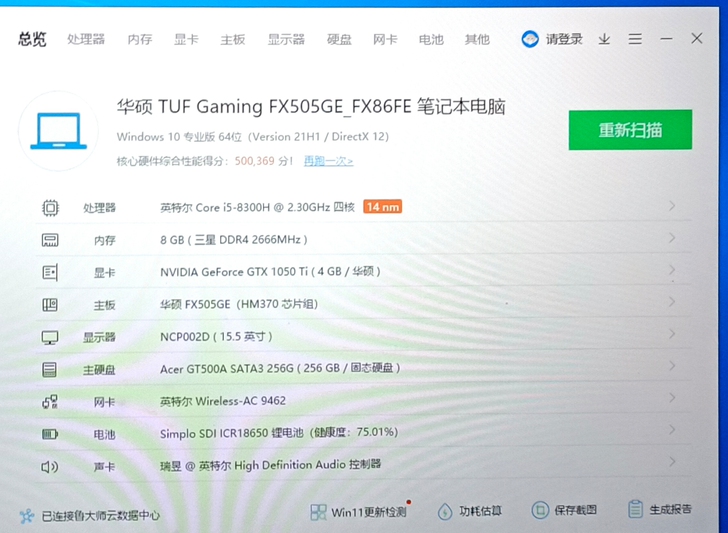The width and height of the screenshot is (728, 533).
Task: Click the 保存截图 screenshot icon
Action: click(540, 510)
